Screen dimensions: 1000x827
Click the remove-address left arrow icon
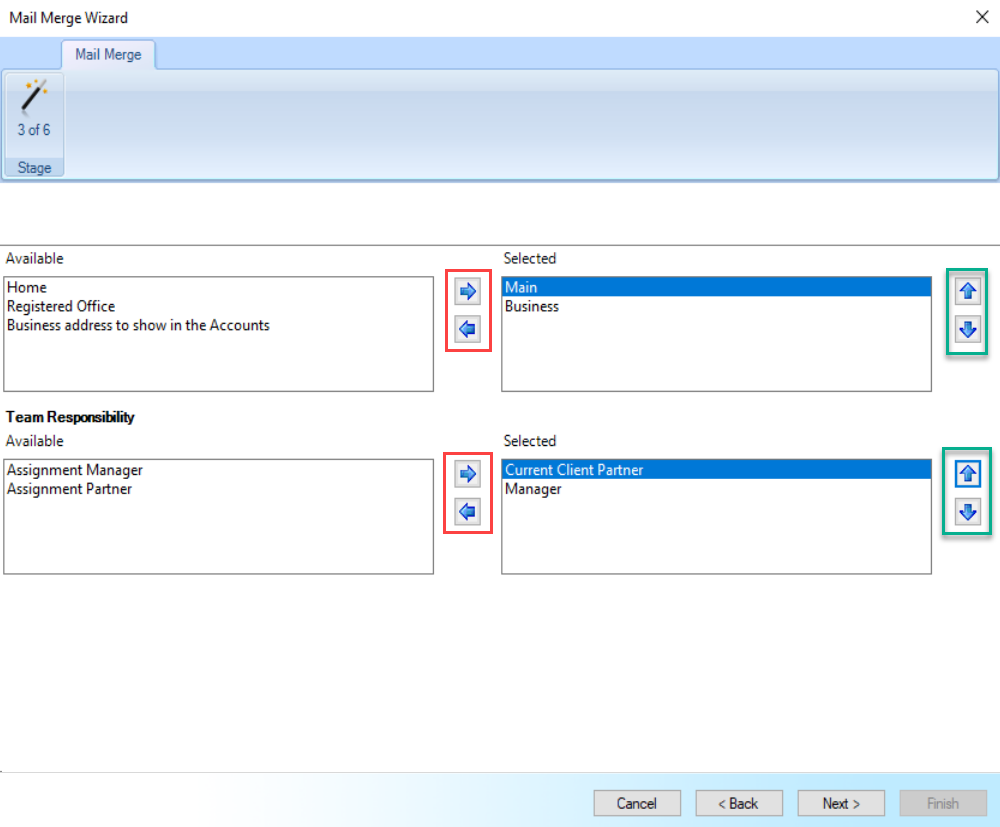point(467,329)
